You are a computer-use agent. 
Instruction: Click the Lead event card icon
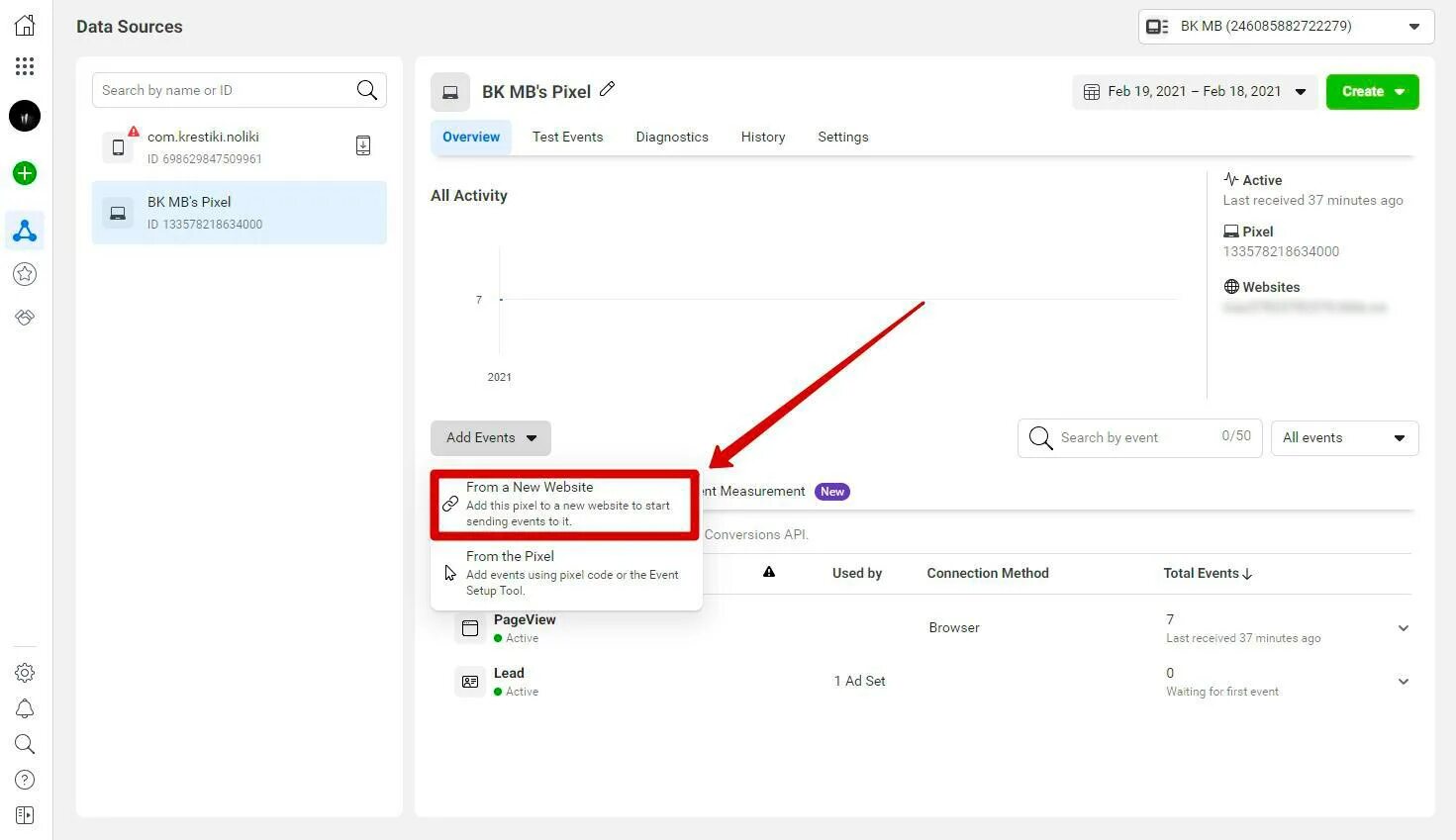pos(470,682)
